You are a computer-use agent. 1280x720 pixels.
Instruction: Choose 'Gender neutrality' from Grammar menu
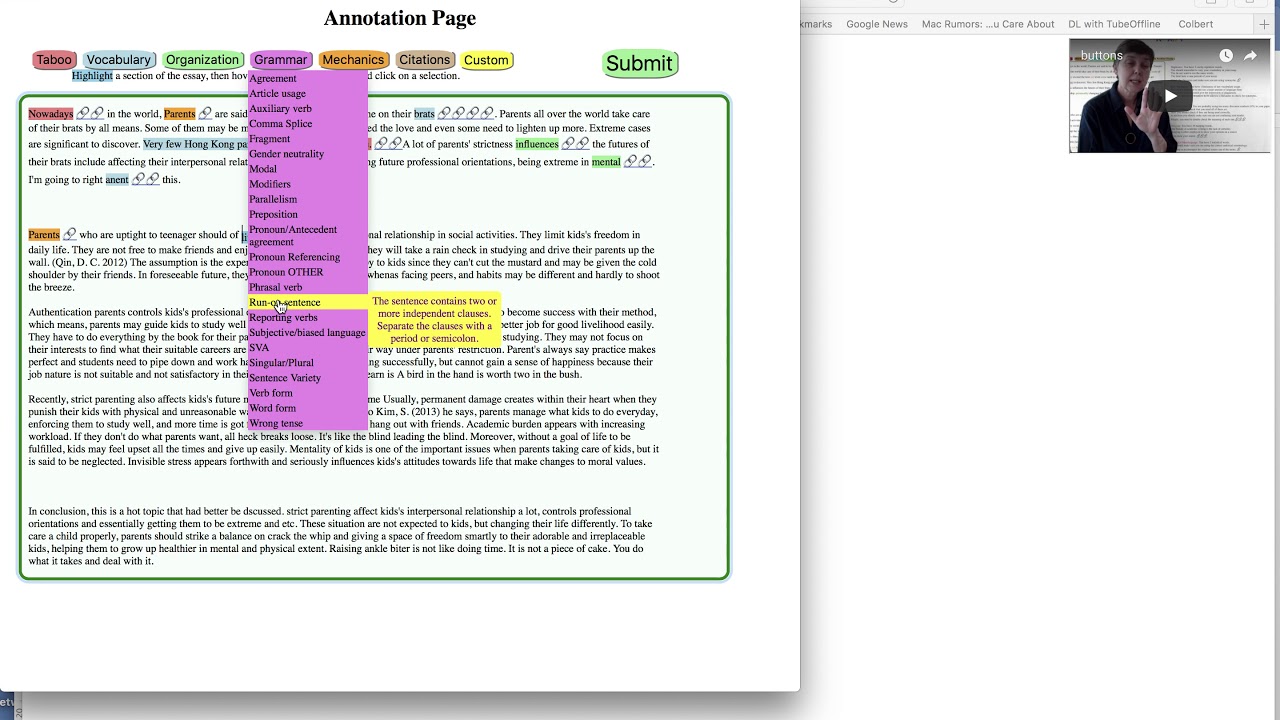point(307,154)
